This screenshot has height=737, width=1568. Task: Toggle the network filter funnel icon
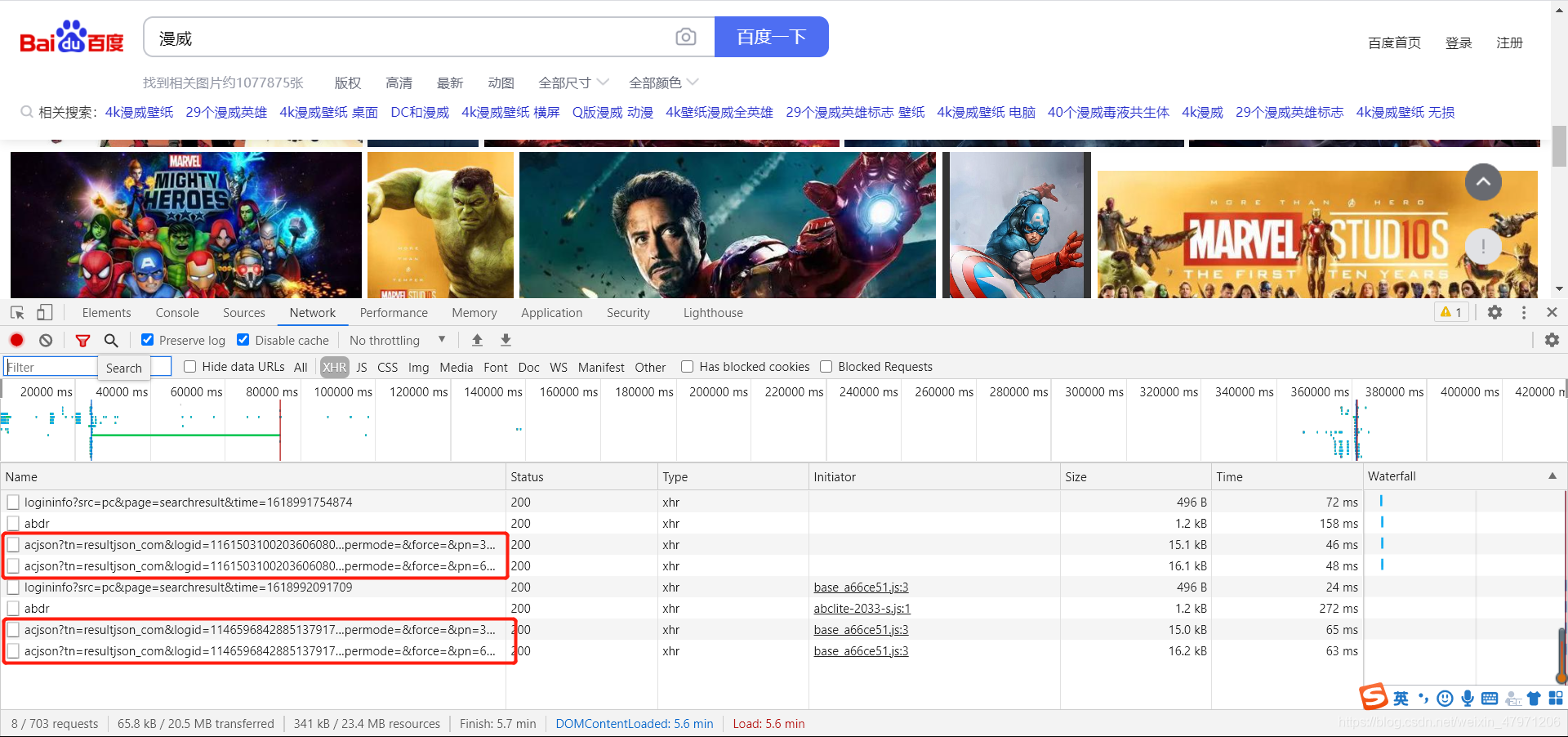82,340
